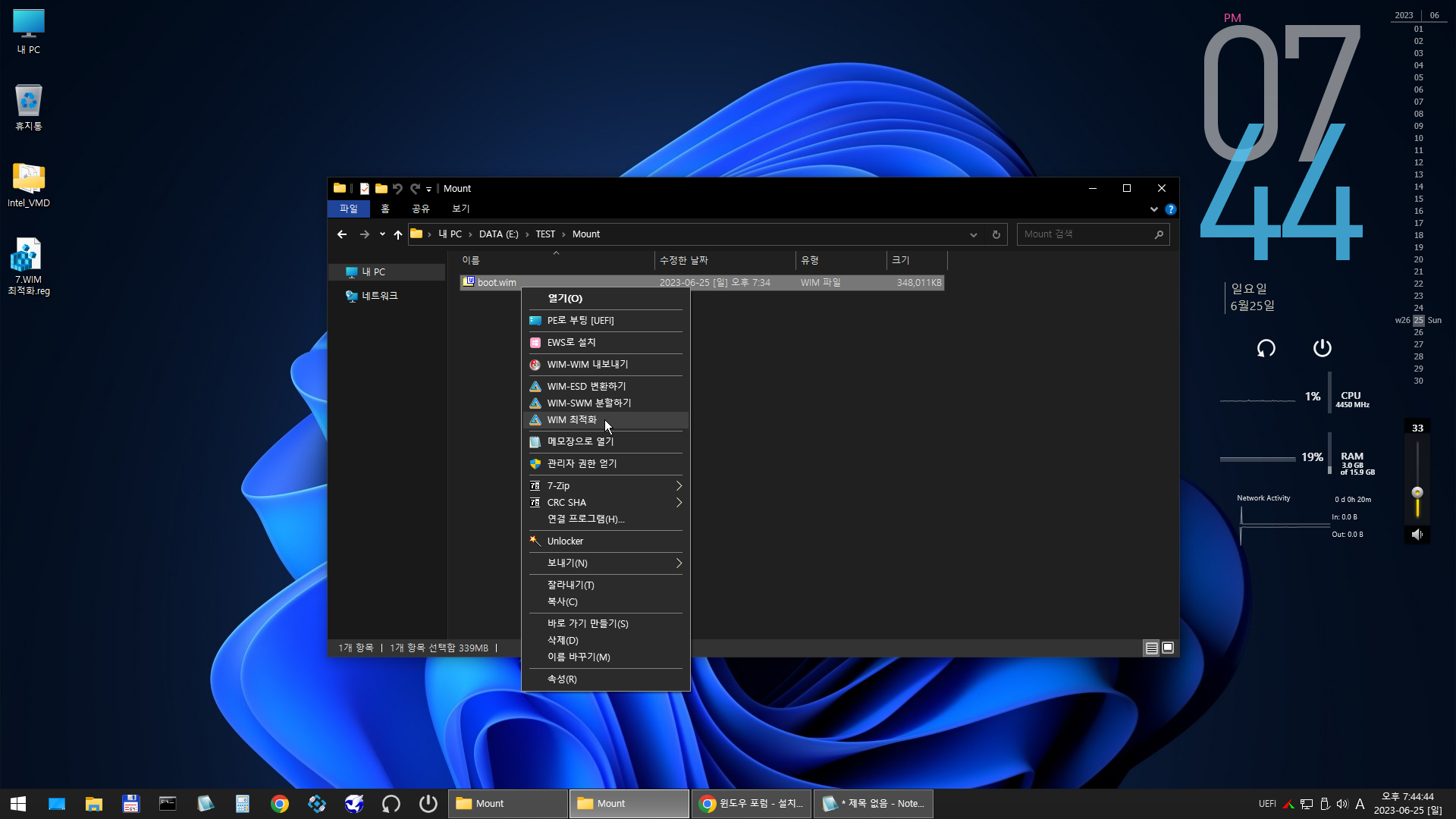Expand the CRC SHA submenu
This screenshot has width=1456, height=819.
tap(606, 503)
